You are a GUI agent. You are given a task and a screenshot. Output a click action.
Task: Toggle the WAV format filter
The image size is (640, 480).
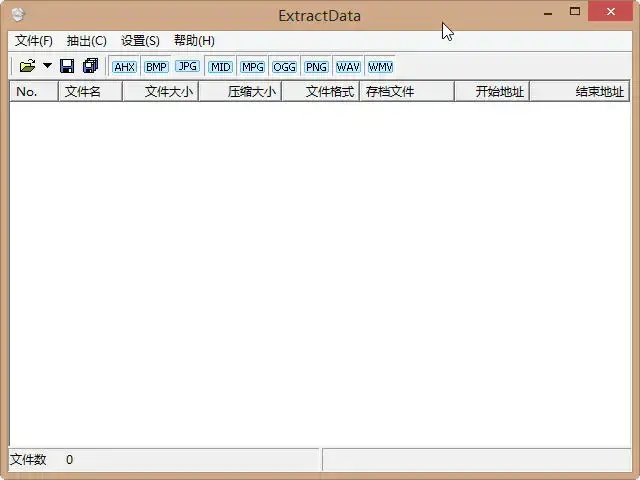pyautogui.click(x=348, y=67)
